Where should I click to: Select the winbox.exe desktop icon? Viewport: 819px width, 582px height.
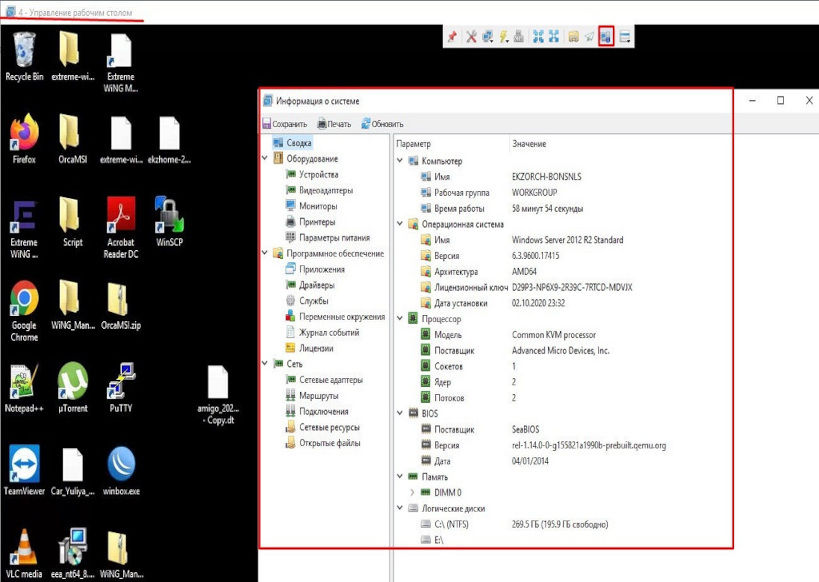coord(121,470)
